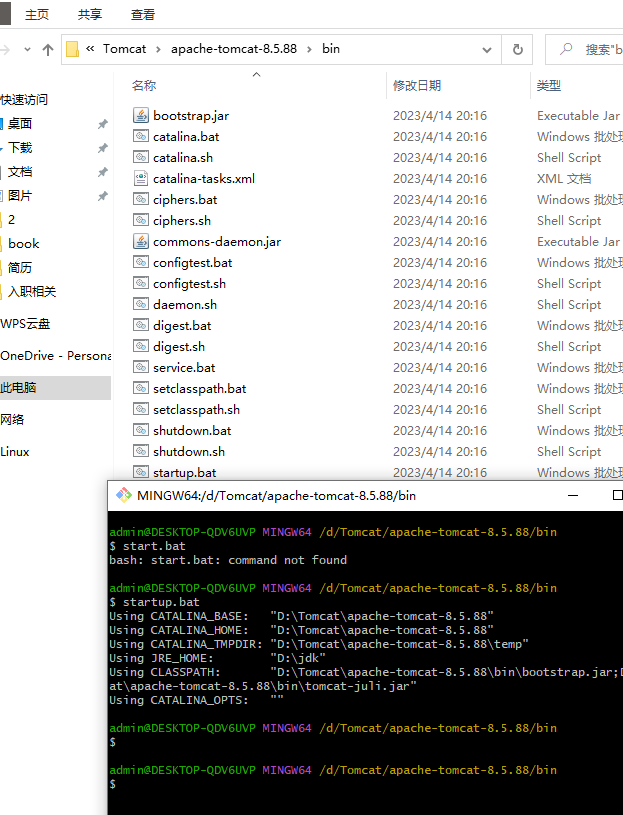Go to apache-tomcat-8.5.88 in breadcrumb
This screenshot has height=815, width=623.
click(234, 49)
